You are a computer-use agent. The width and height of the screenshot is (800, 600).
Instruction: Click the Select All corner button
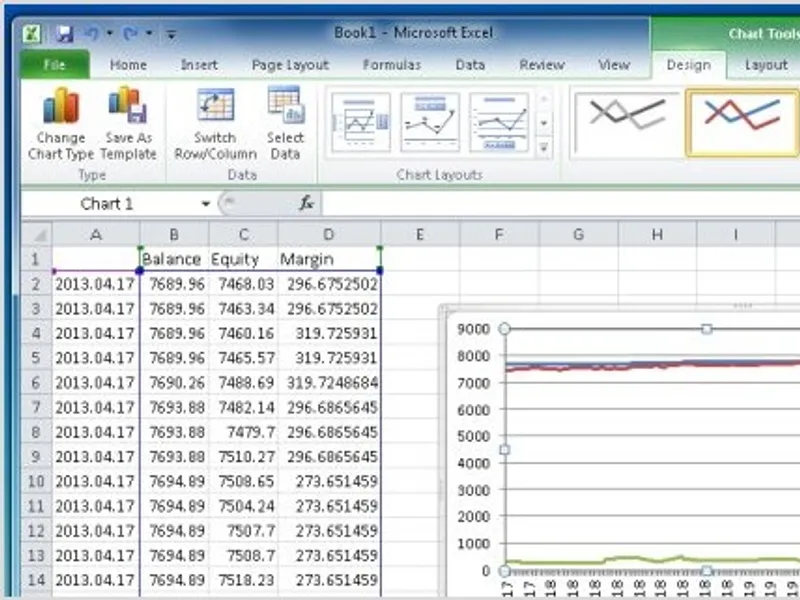point(36,234)
